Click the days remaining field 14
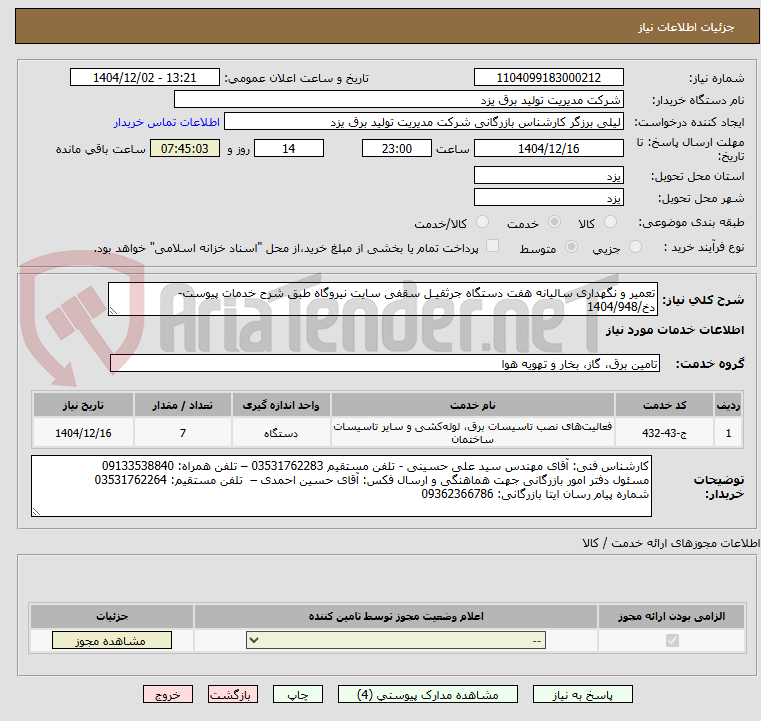The width and height of the screenshot is (761, 721). (289, 148)
